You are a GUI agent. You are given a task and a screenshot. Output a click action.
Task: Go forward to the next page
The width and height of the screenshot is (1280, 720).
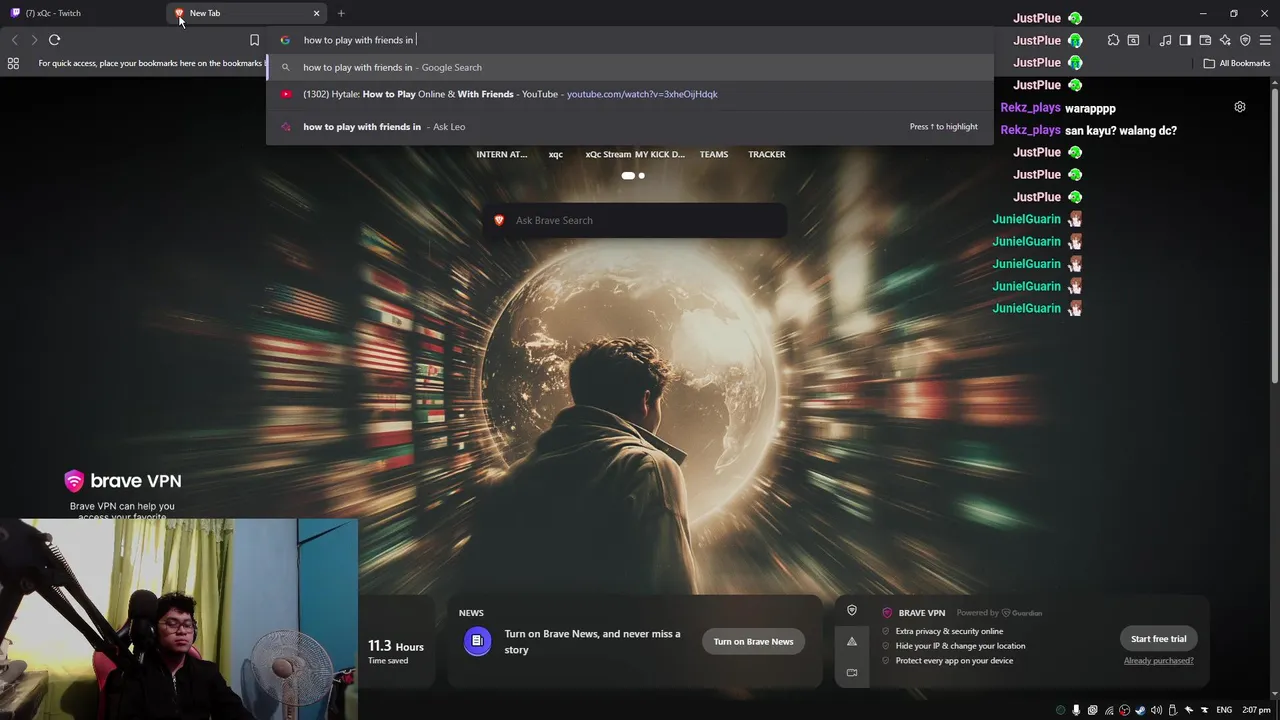click(34, 40)
